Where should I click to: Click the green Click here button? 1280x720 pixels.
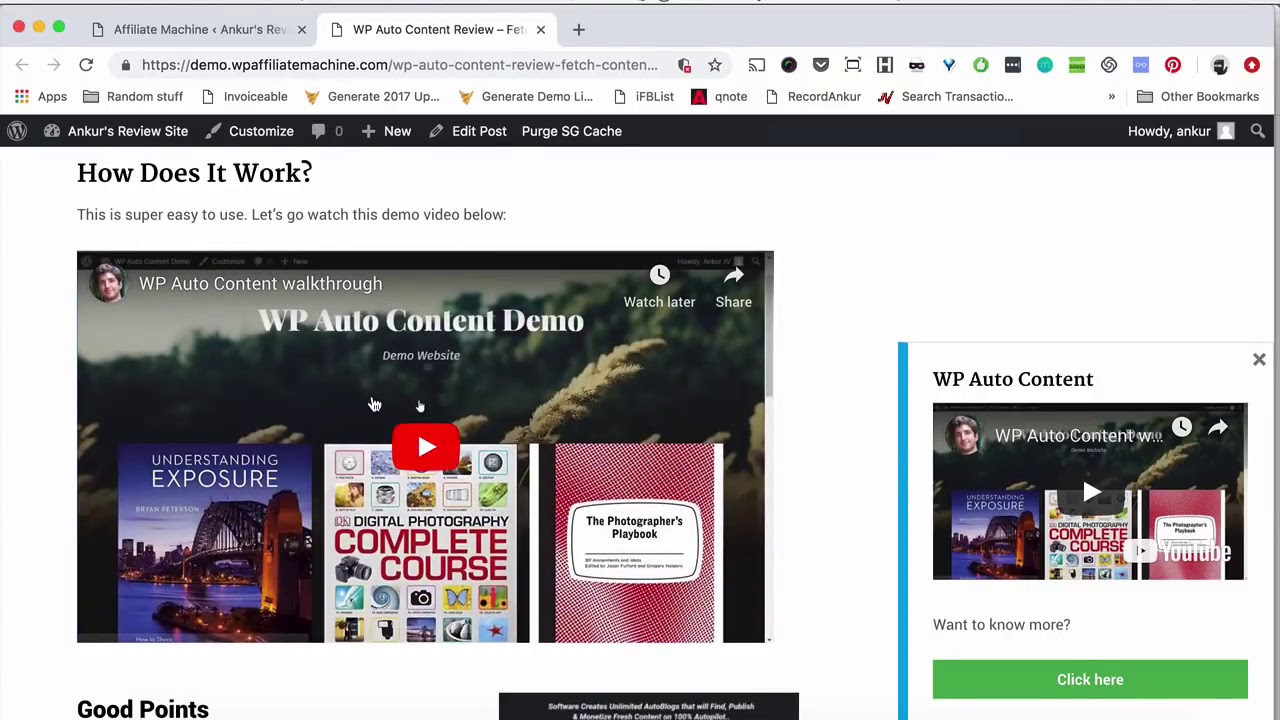click(1090, 679)
